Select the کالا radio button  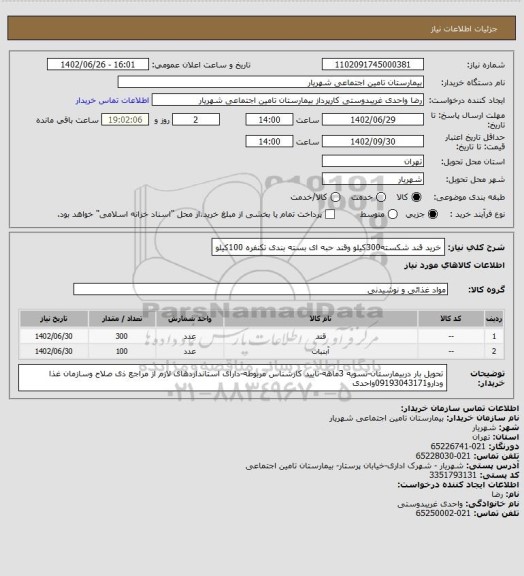[x=416, y=197]
